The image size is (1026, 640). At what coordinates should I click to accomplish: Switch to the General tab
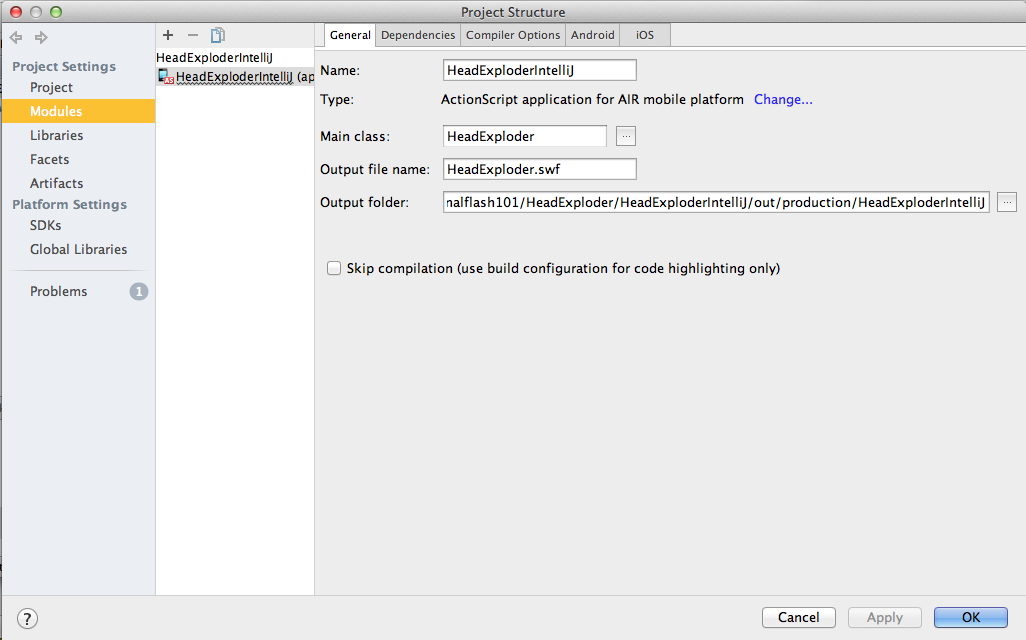tap(350, 35)
